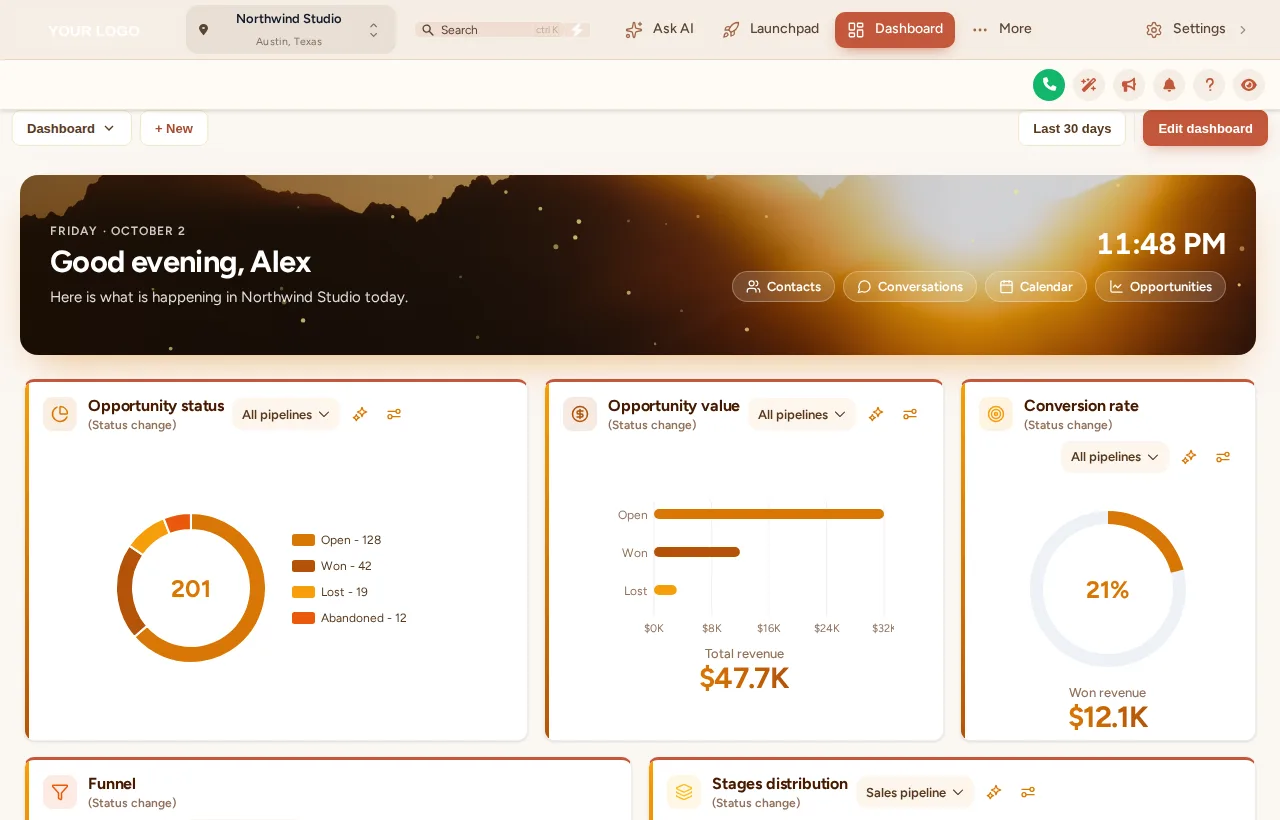Open filter settings icon on Stages distribution card
This screenshot has width=1280, height=820.
pyautogui.click(x=1028, y=792)
